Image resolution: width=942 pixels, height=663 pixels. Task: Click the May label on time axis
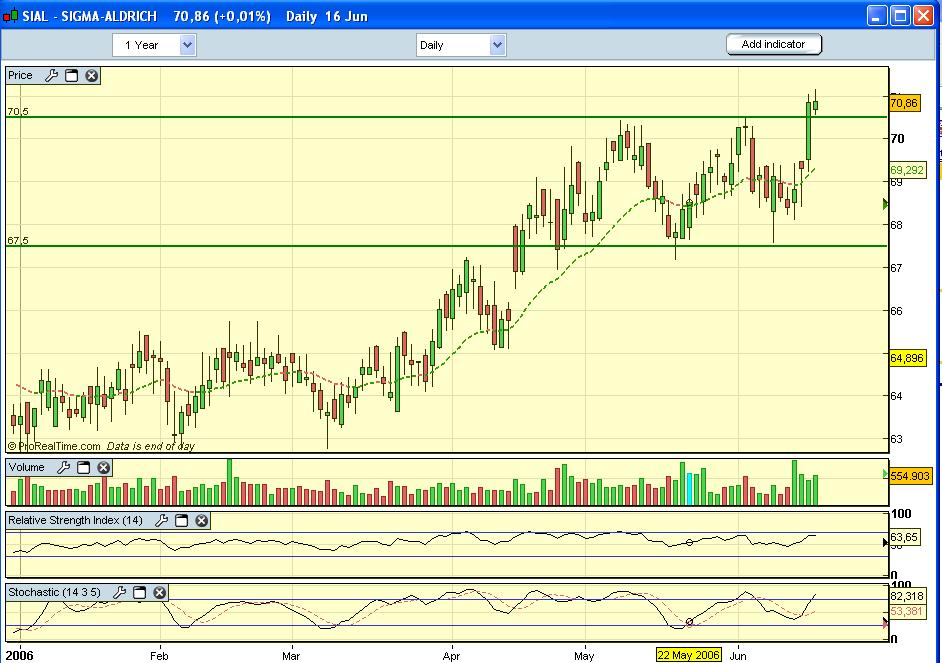tap(584, 656)
